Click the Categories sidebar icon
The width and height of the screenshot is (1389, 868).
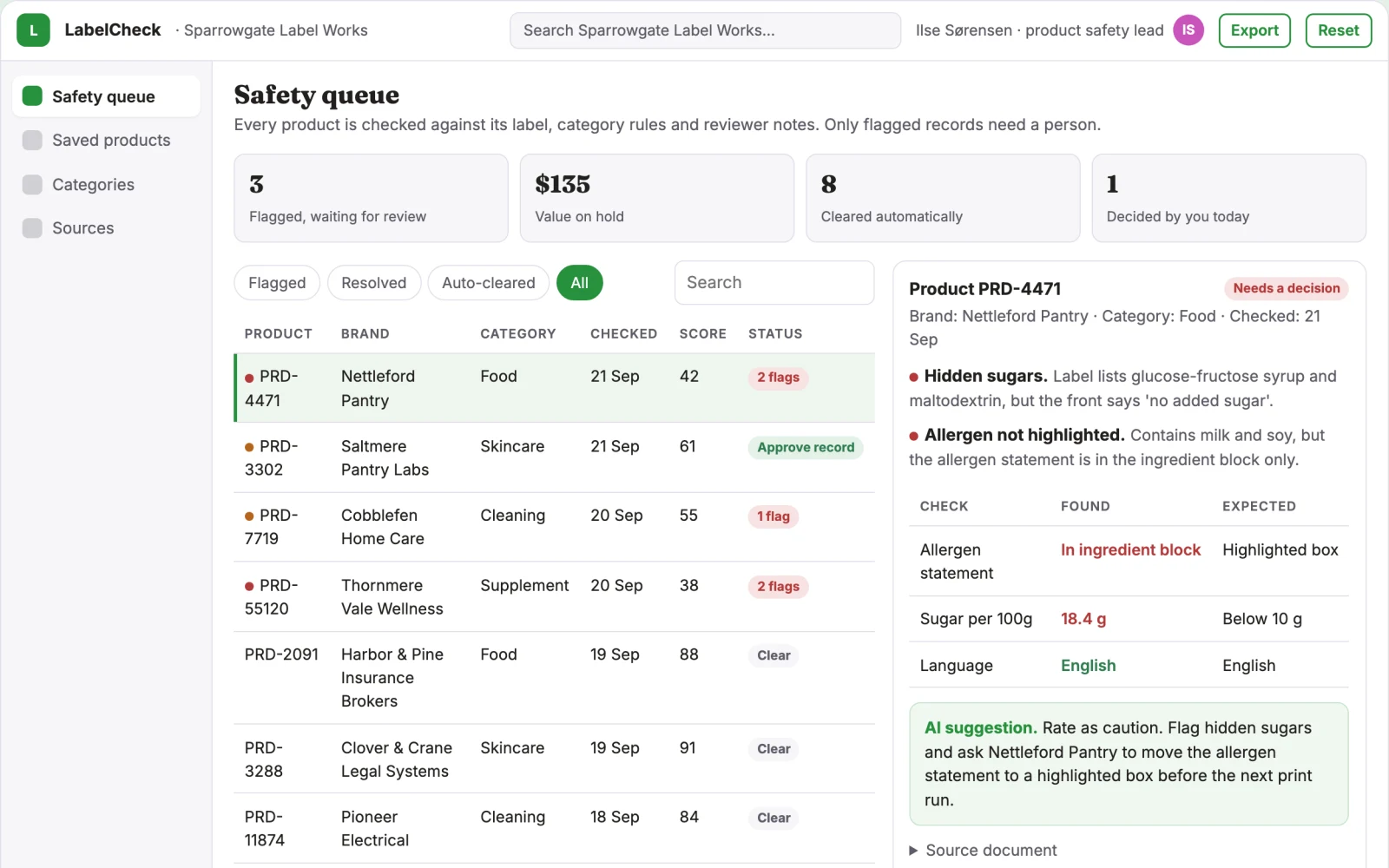pyautogui.click(x=32, y=184)
